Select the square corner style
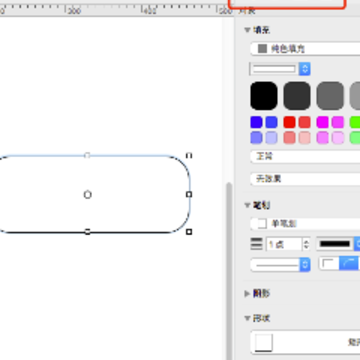360x360 pixels. pos(329,264)
